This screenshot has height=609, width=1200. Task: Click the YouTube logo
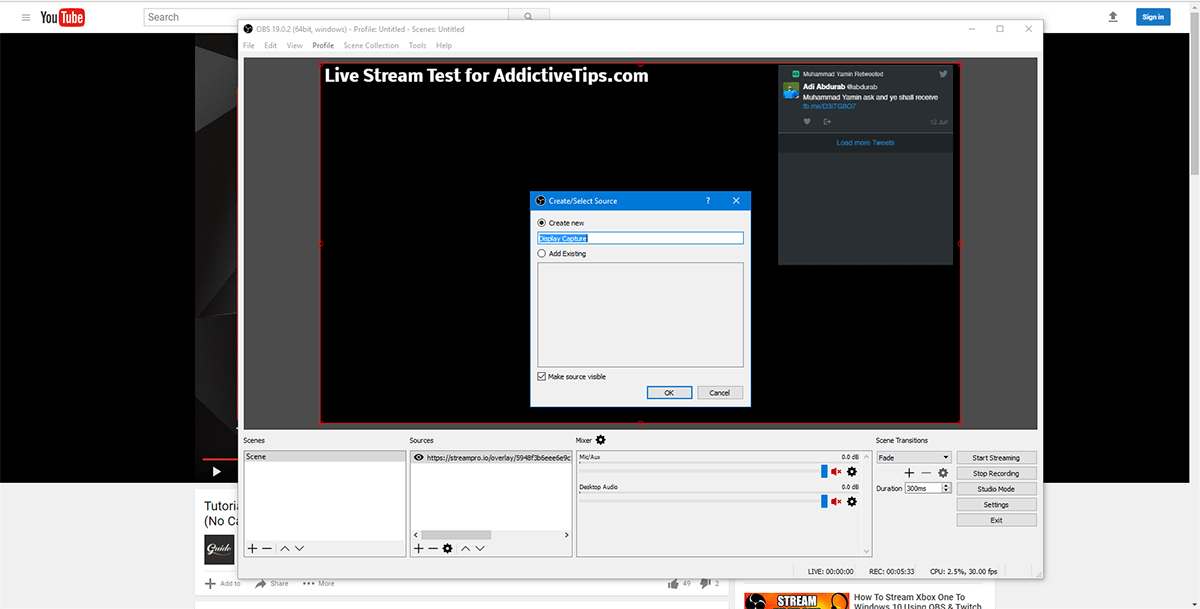tap(62, 17)
